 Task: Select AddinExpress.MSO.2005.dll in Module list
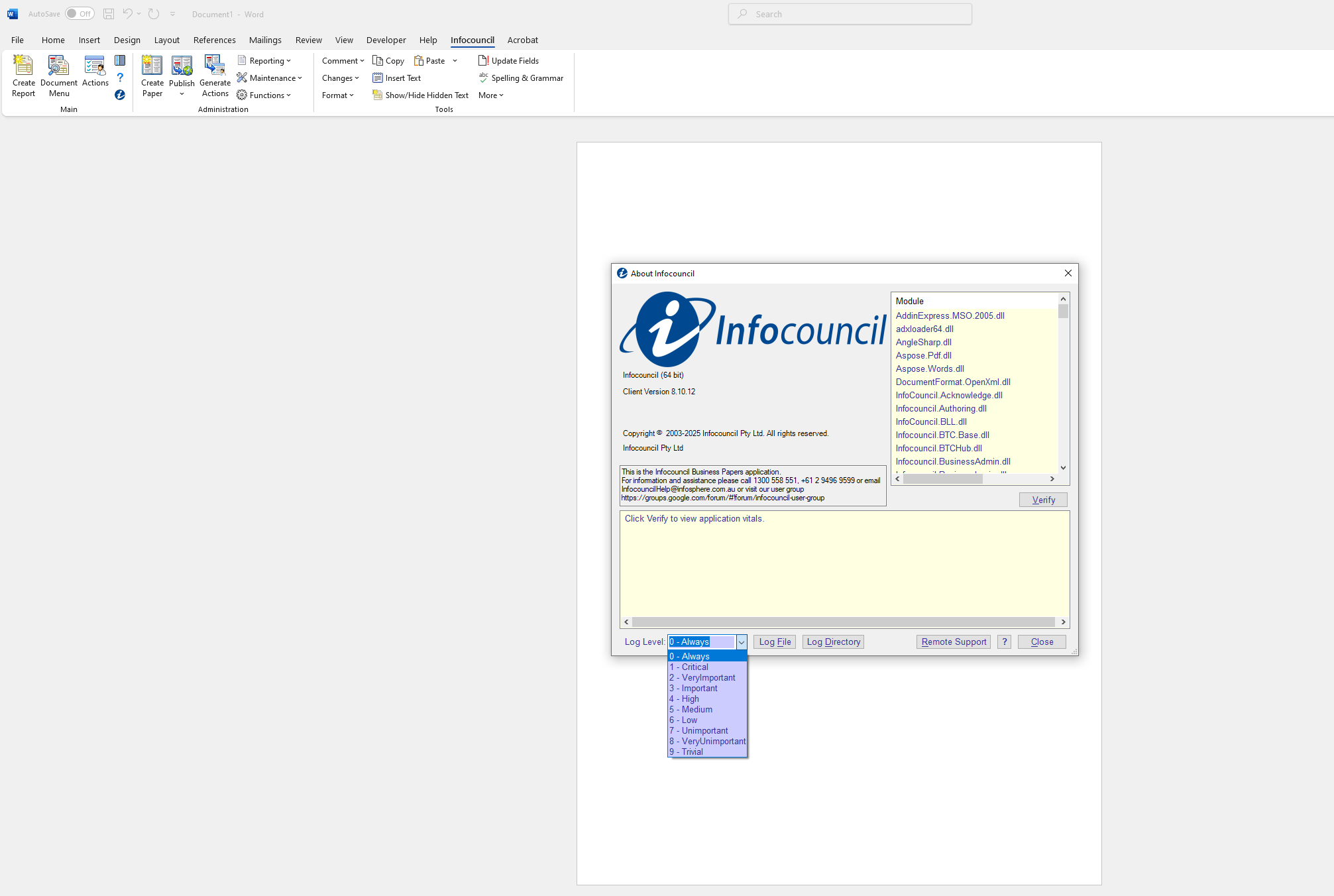[950, 315]
